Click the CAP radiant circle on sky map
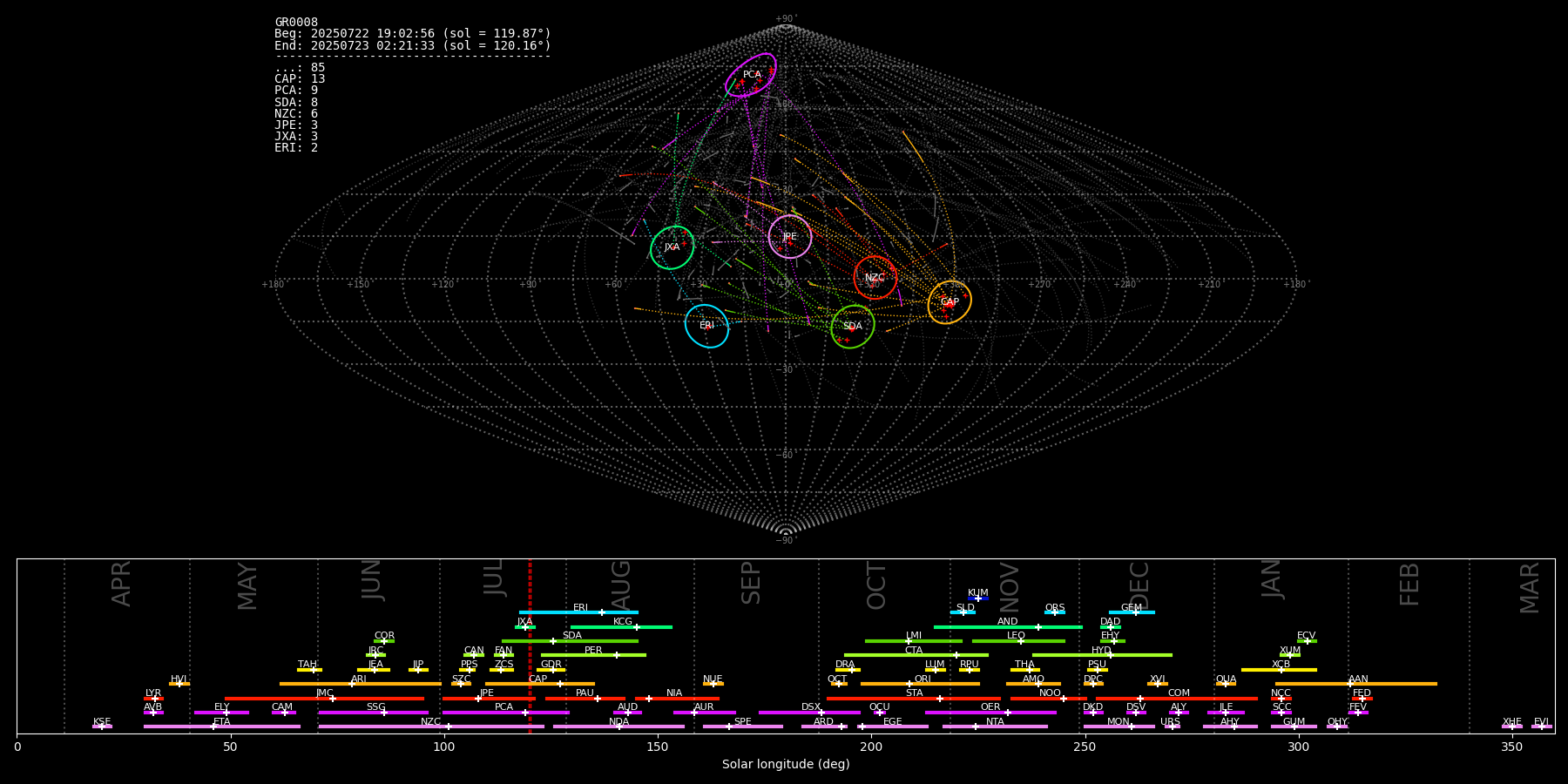 coord(950,302)
